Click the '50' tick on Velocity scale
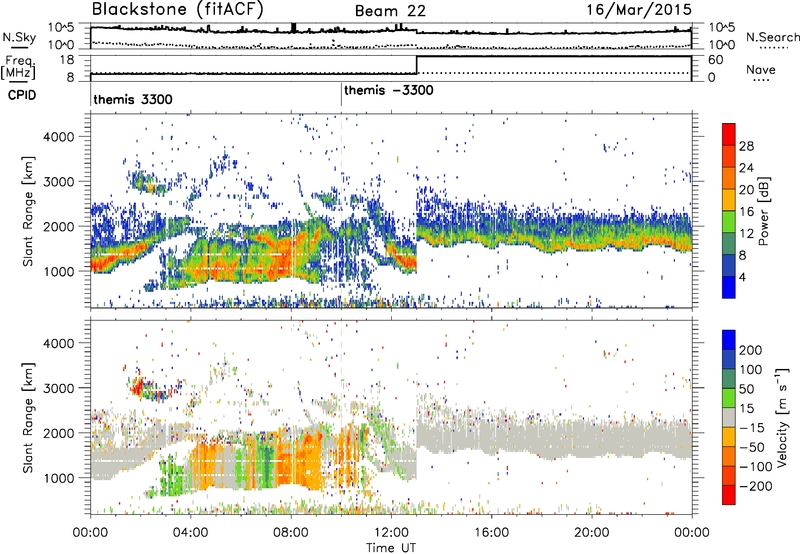 pyautogui.click(x=747, y=389)
